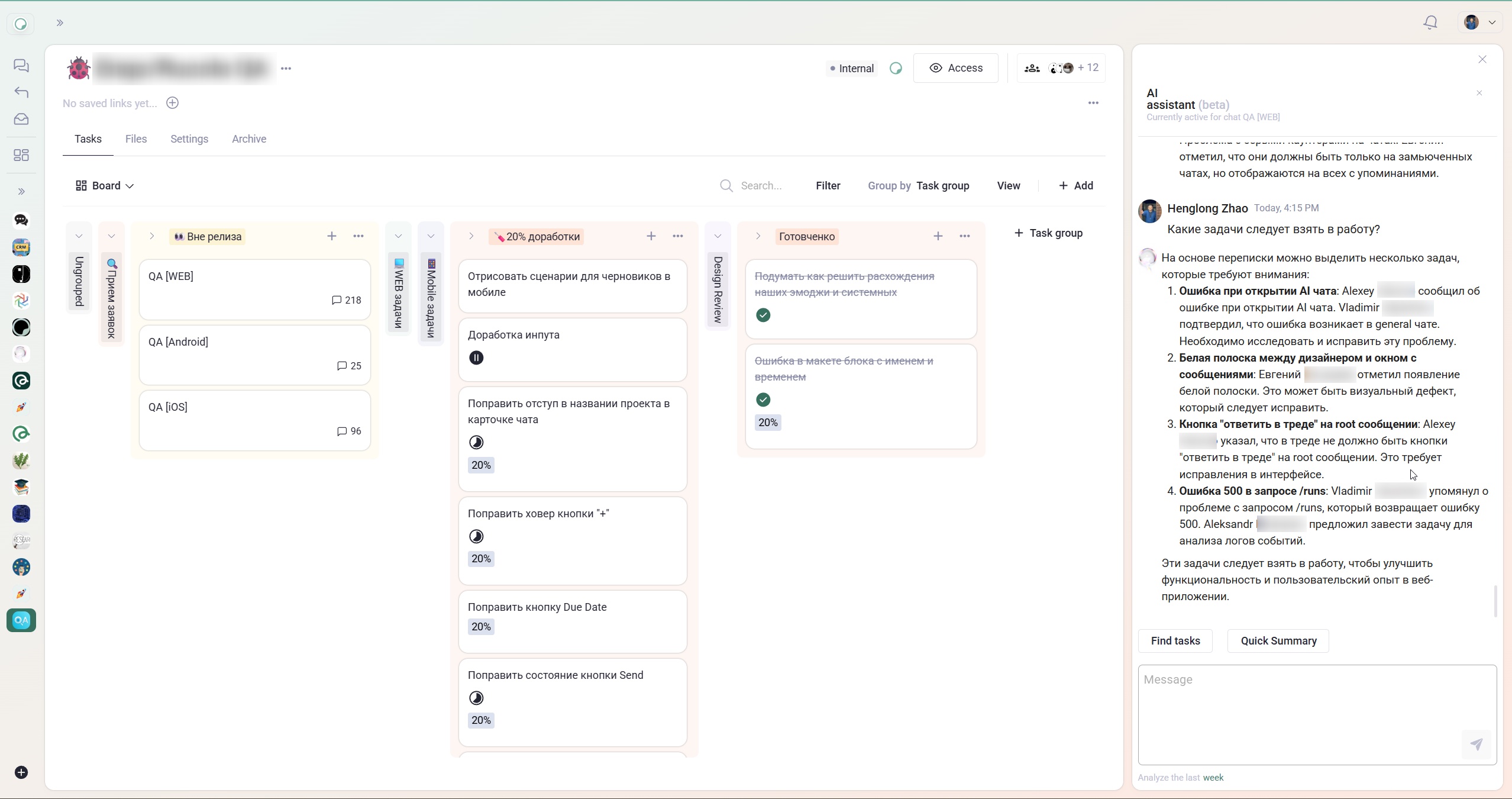1512x799 pixels.
Task: Click the add saved link plus icon
Action: [x=172, y=103]
